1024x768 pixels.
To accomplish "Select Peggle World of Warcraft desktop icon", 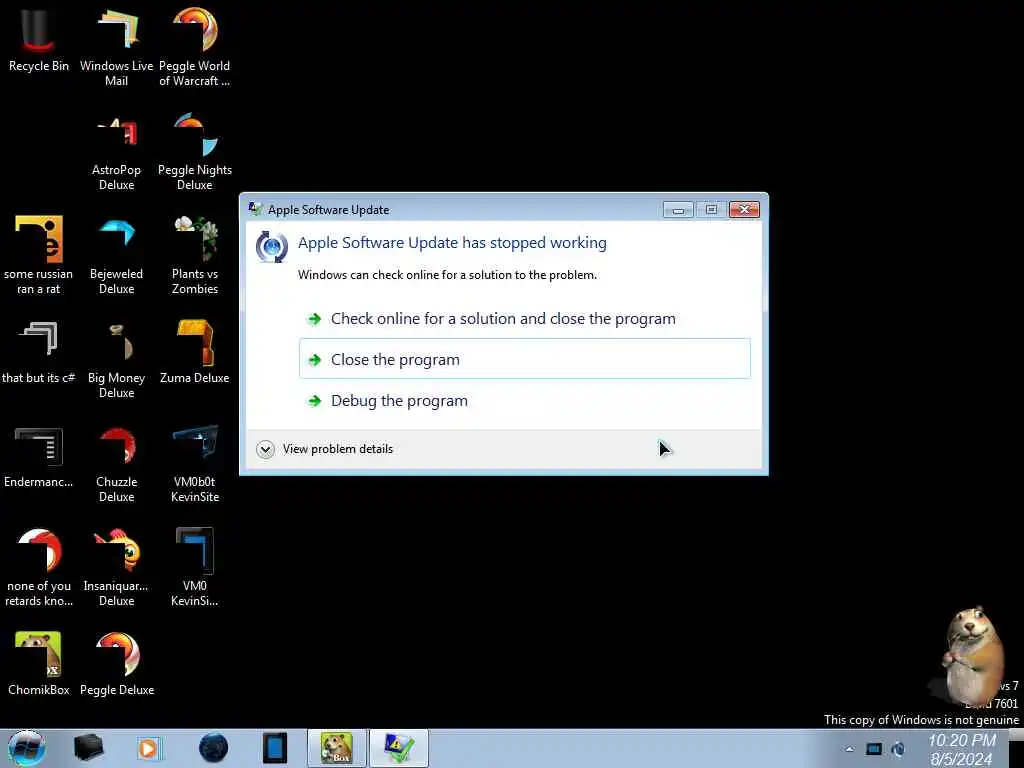I will [x=195, y=47].
